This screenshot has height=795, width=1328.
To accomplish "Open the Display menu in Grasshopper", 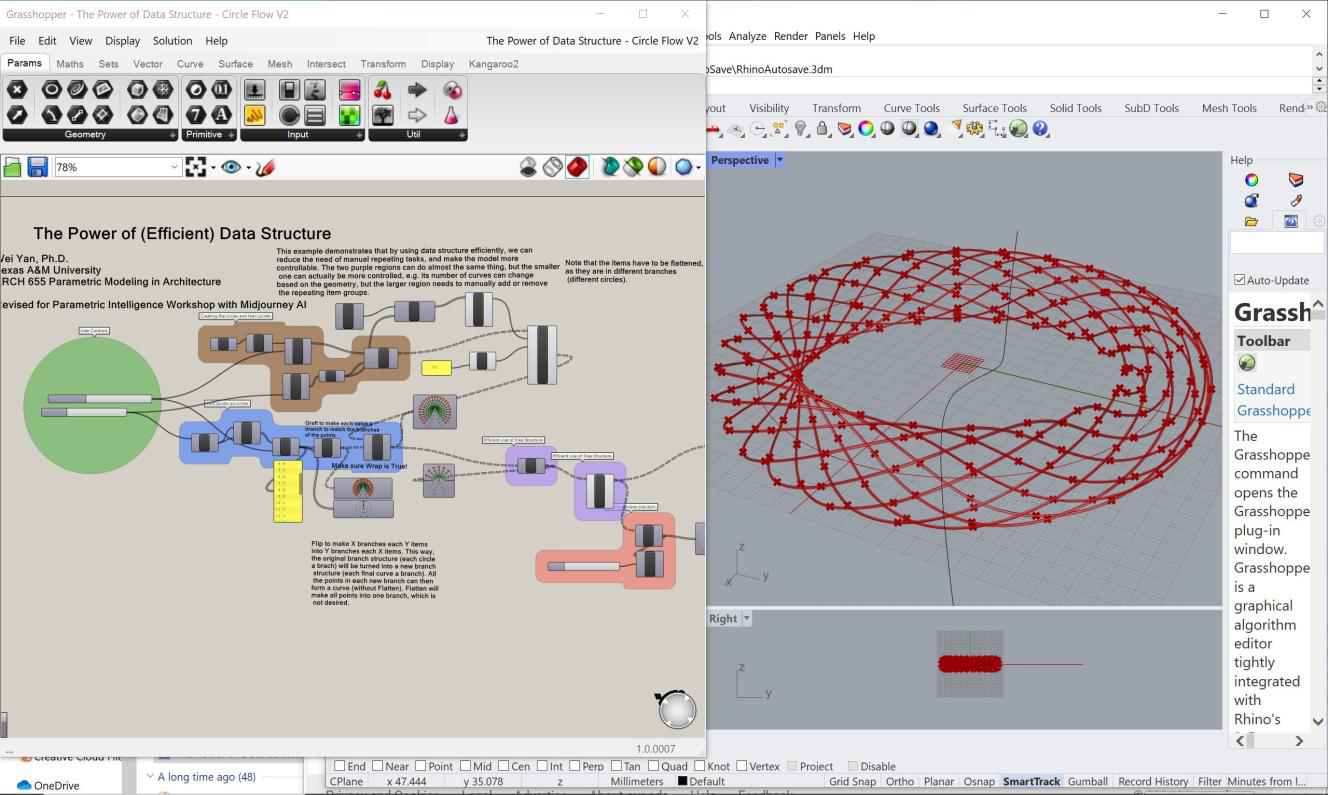I will (123, 41).
